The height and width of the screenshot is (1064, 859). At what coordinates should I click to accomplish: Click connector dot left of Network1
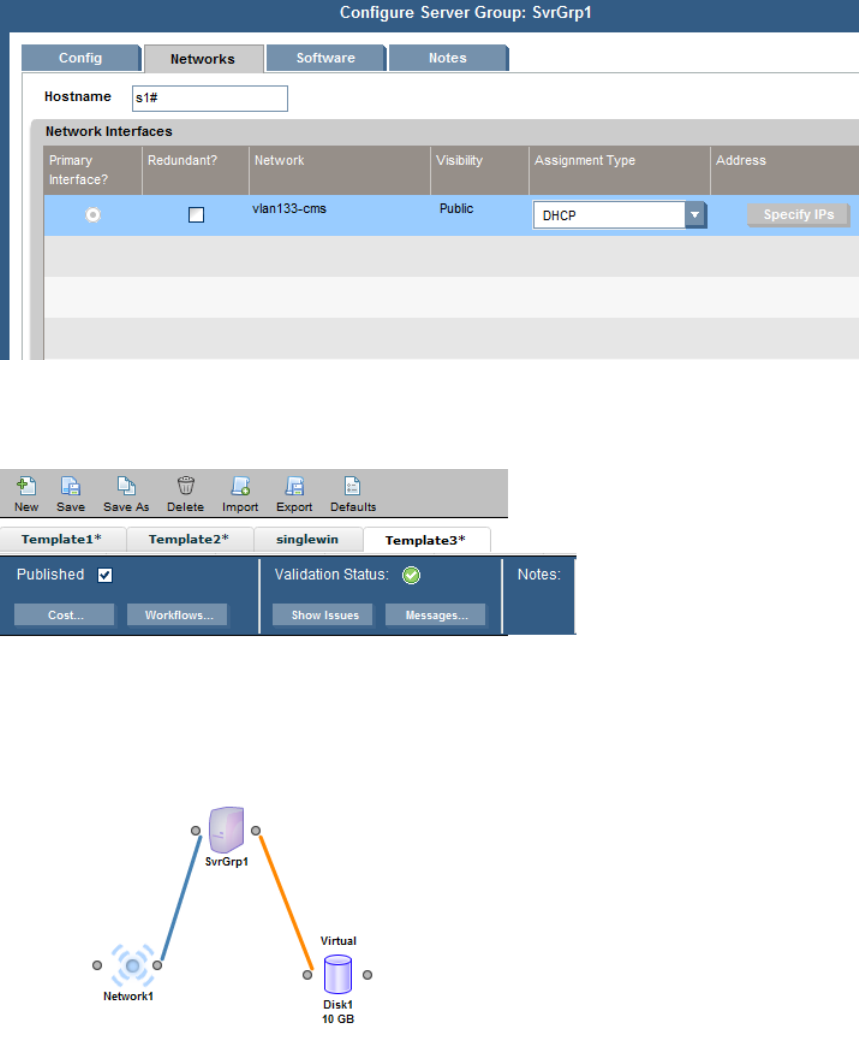[97, 965]
